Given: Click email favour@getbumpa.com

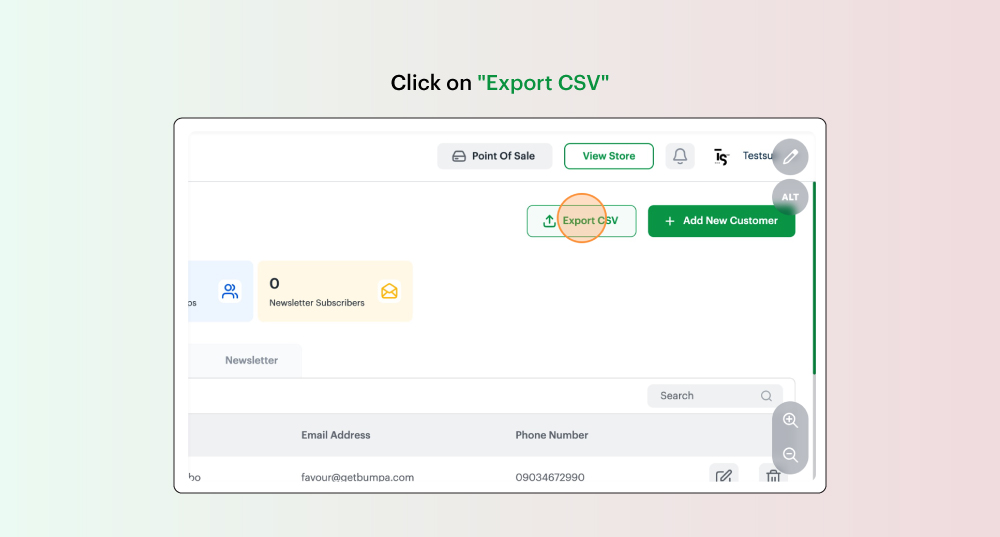Looking at the screenshot, I should pos(357,477).
